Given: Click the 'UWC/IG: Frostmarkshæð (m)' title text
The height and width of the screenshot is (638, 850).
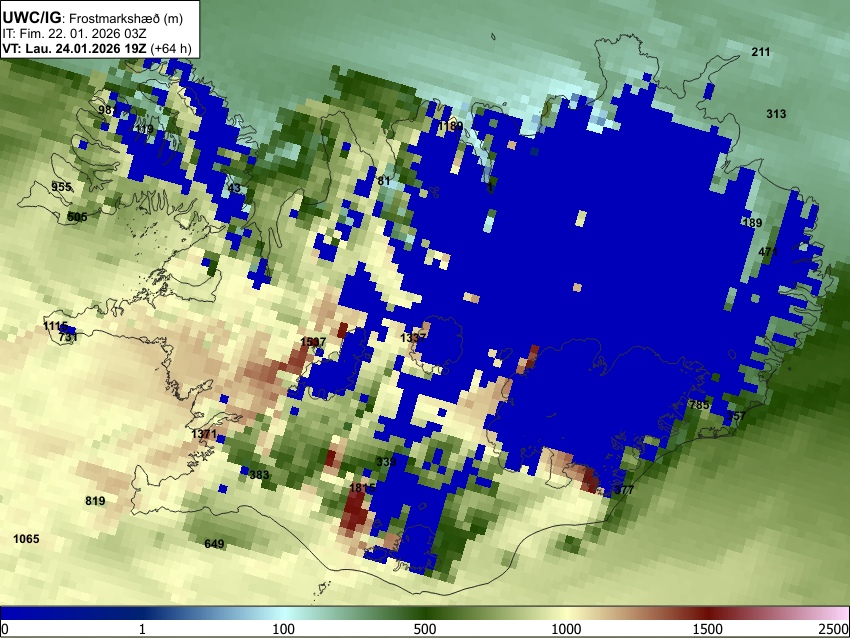Looking at the screenshot, I should pos(93,18).
